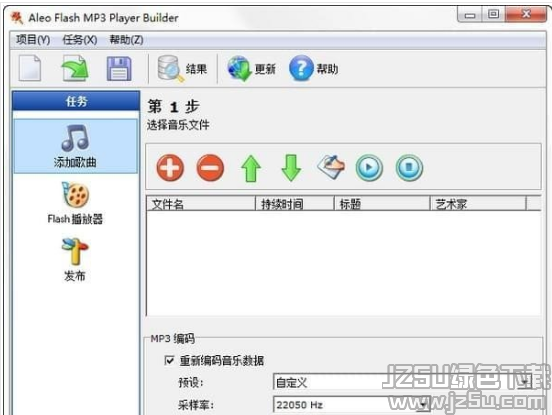The height and width of the screenshot is (415, 552).
Task: Close the Aleo Flash MP3 Player Builder
Action: click(x=526, y=15)
